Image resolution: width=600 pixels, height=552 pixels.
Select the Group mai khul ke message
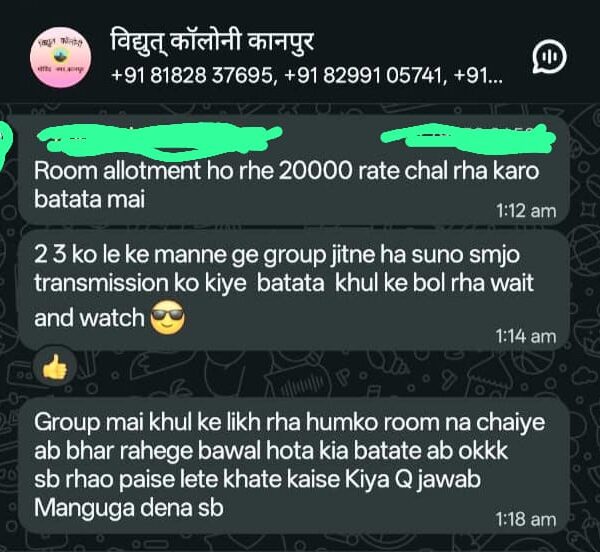[293, 465]
